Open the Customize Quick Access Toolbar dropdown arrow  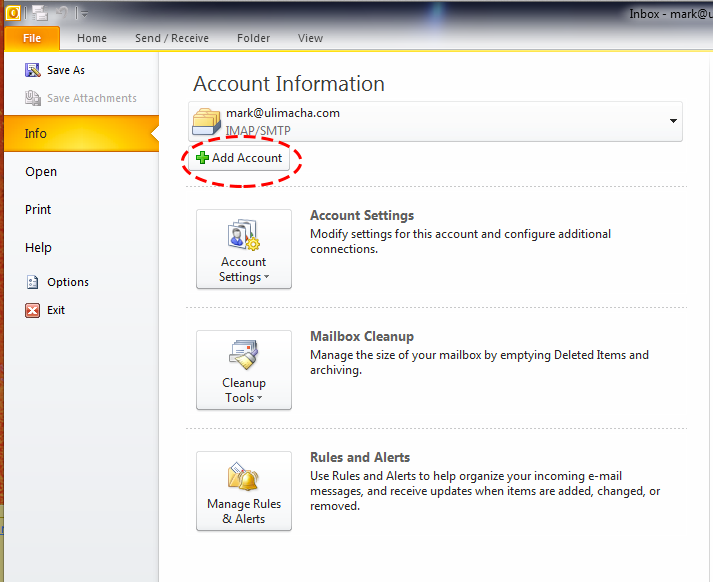click(85, 14)
